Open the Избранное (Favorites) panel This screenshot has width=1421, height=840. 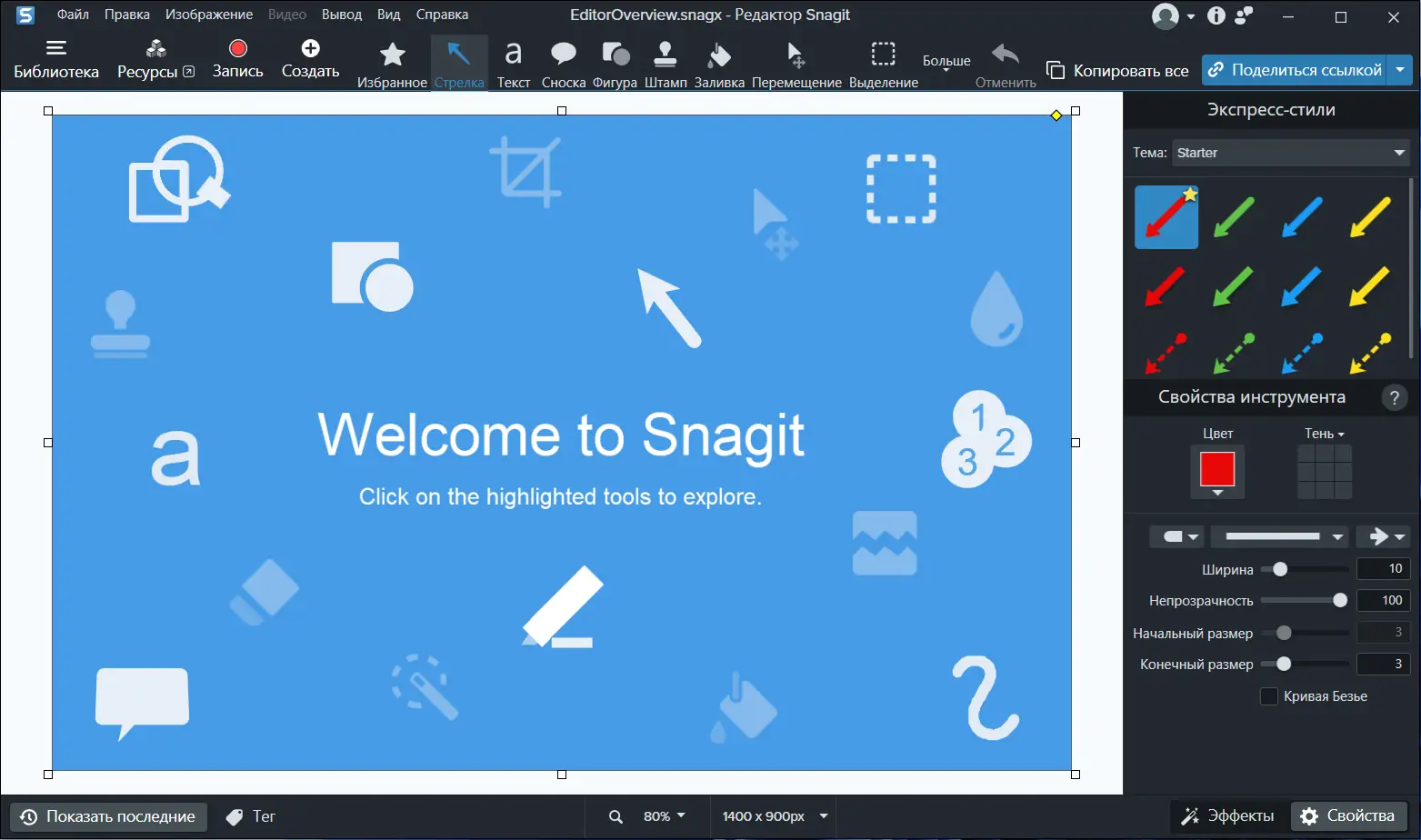tap(392, 61)
